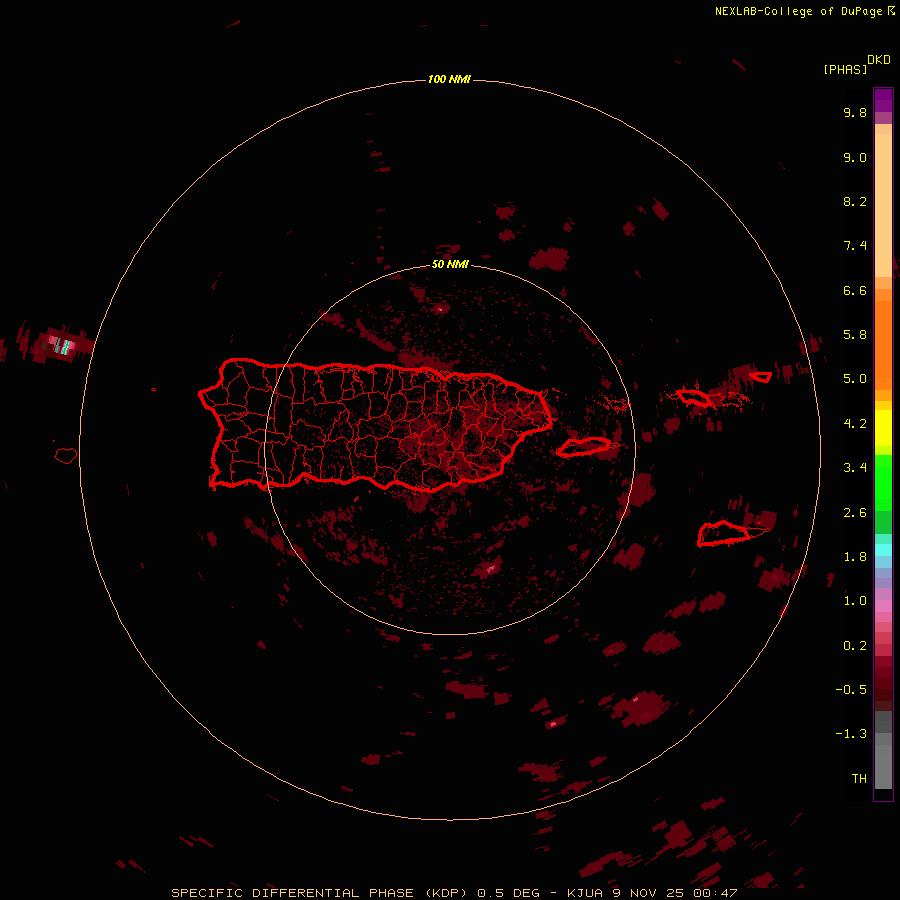
Task: Click the small Mona island outline west of Puerto Rico
Action: 65,456
